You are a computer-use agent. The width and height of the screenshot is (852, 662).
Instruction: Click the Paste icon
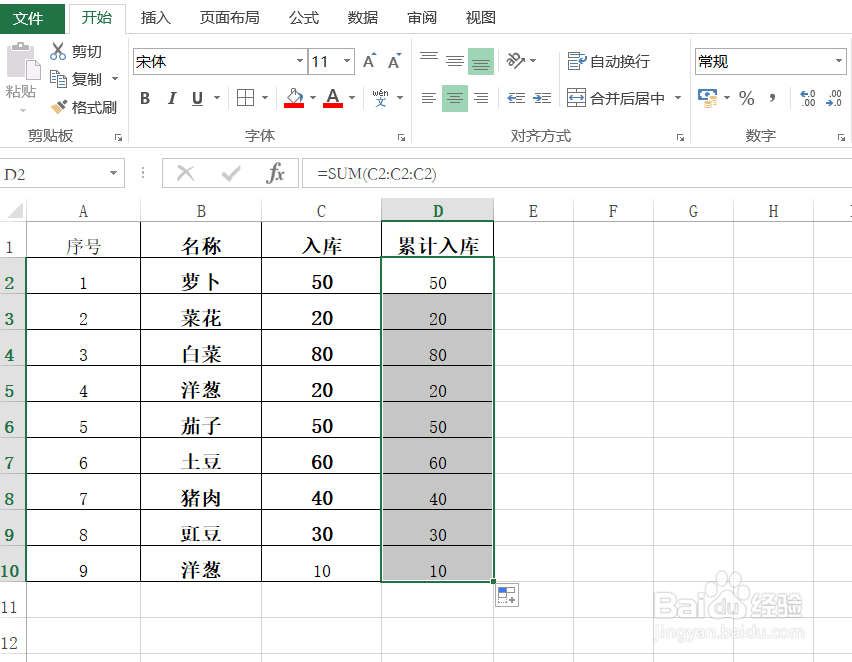23,60
